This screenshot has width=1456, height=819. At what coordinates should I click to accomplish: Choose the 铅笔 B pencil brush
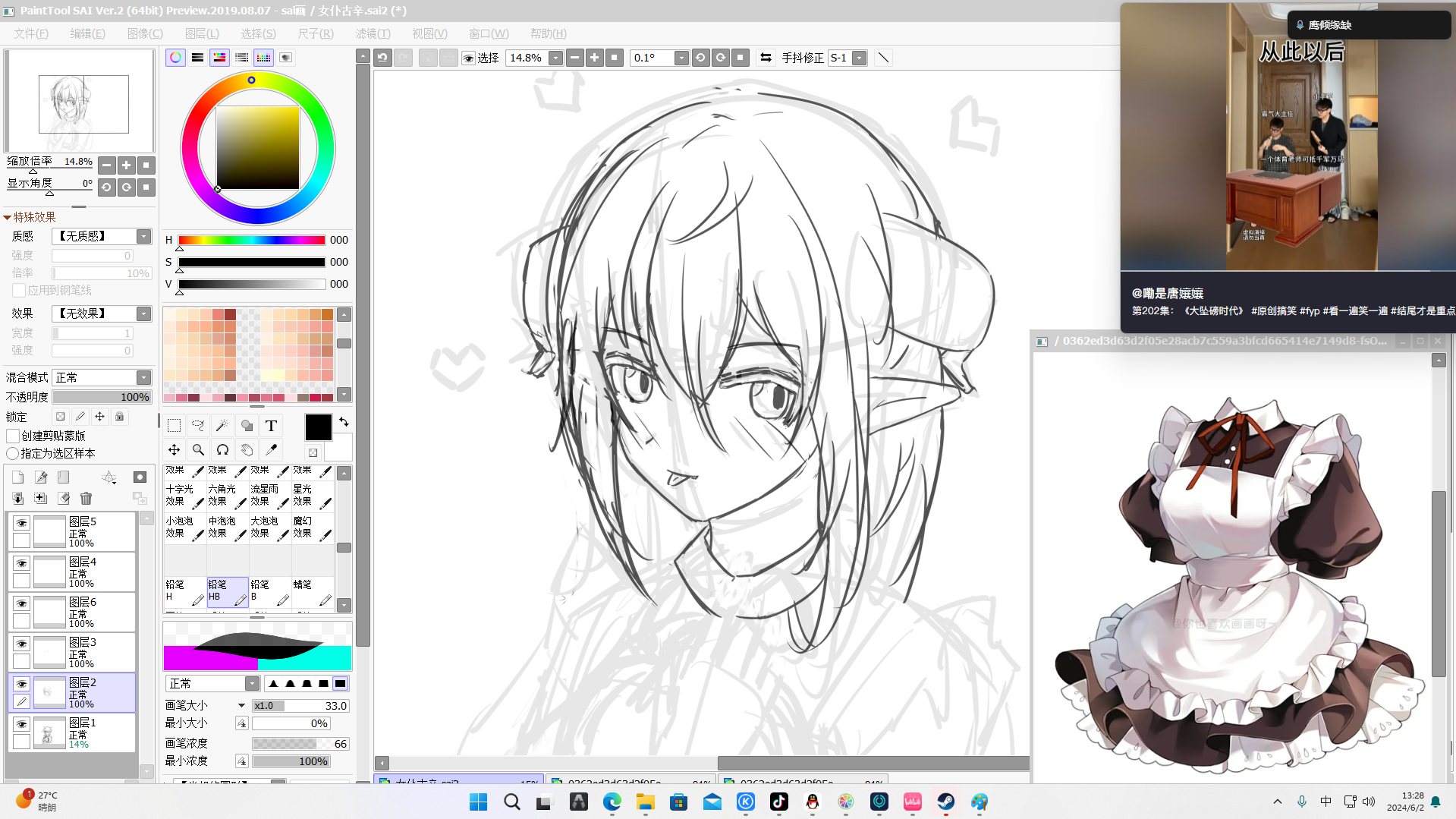[x=270, y=591]
